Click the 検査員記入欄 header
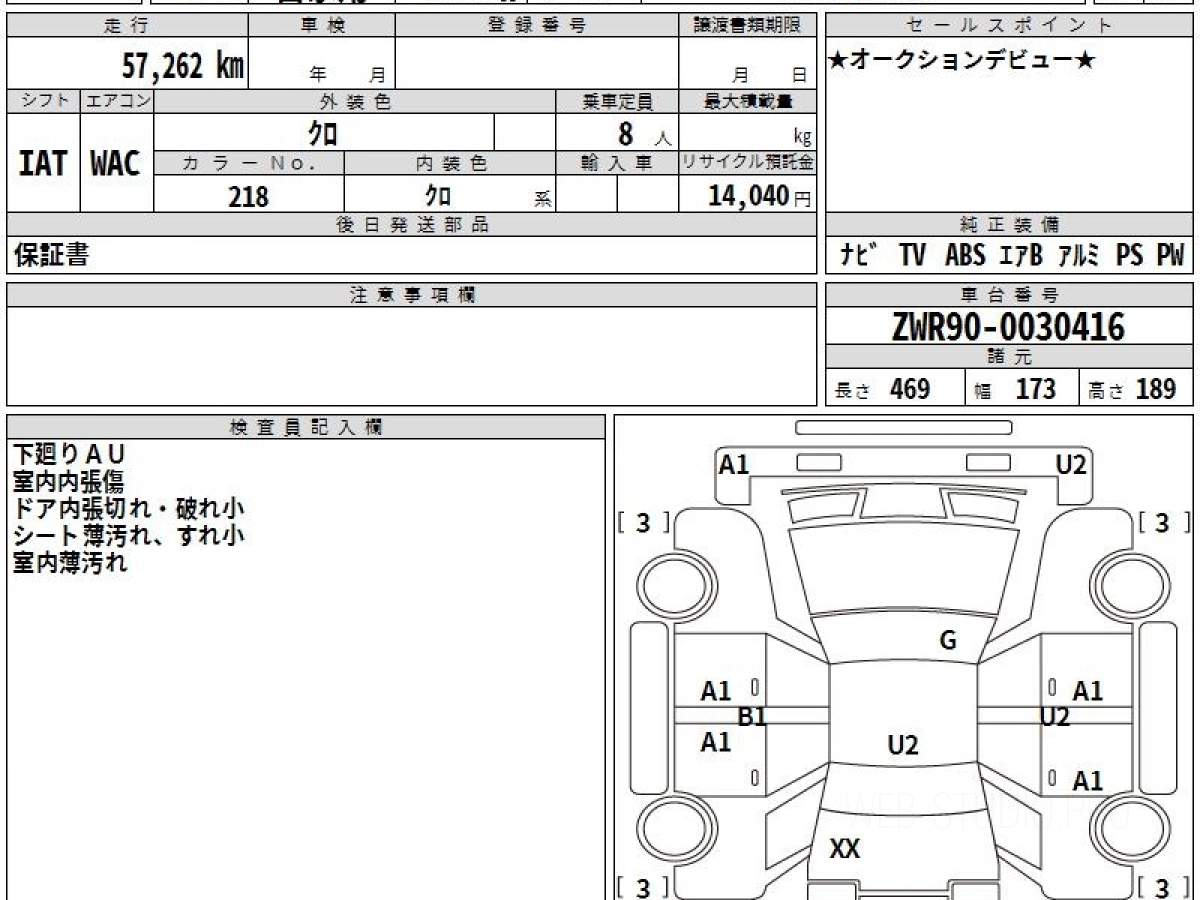1200x900 pixels. click(306, 427)
